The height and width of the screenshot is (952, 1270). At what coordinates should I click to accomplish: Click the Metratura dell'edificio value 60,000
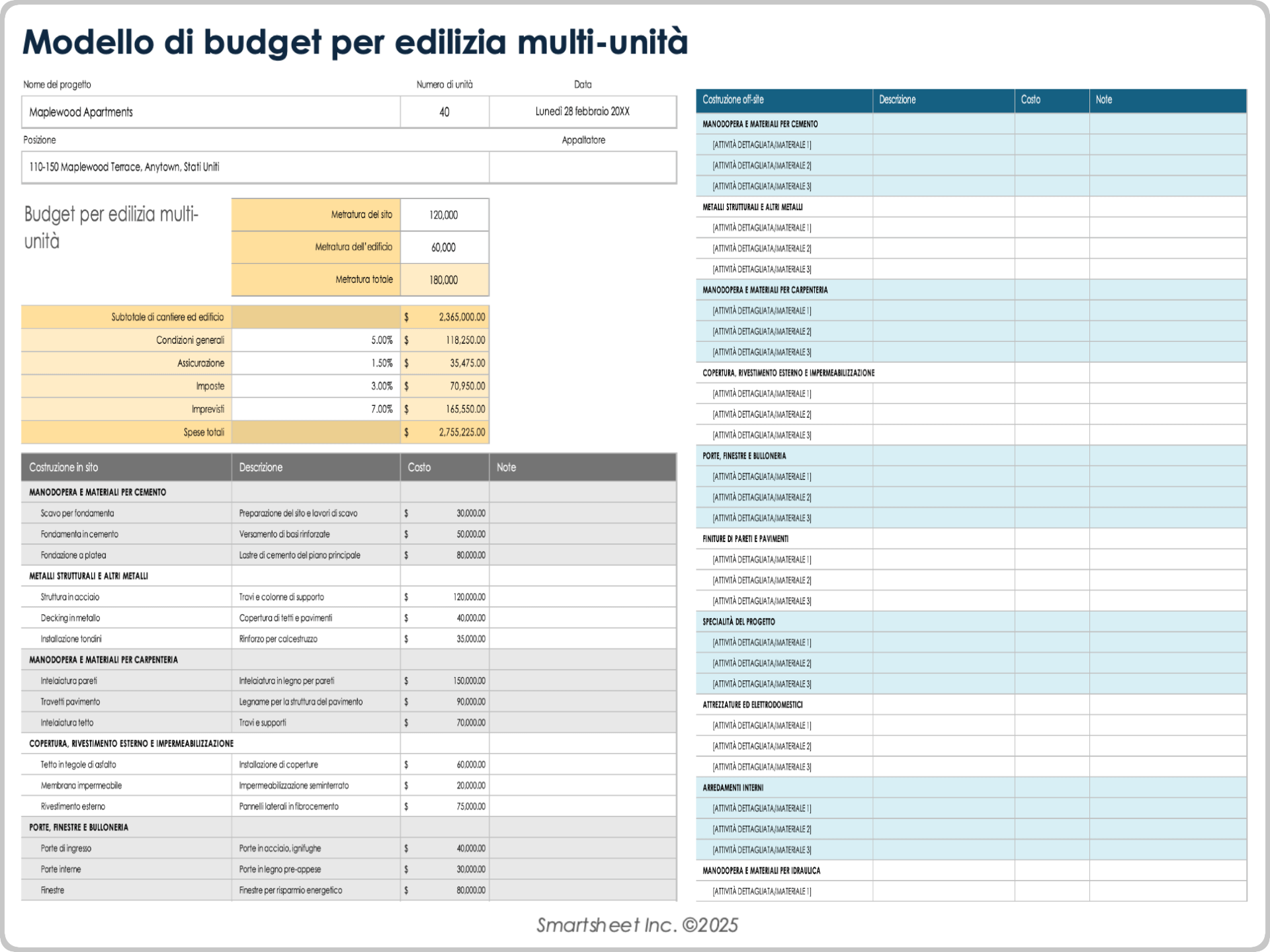[444, 247]
